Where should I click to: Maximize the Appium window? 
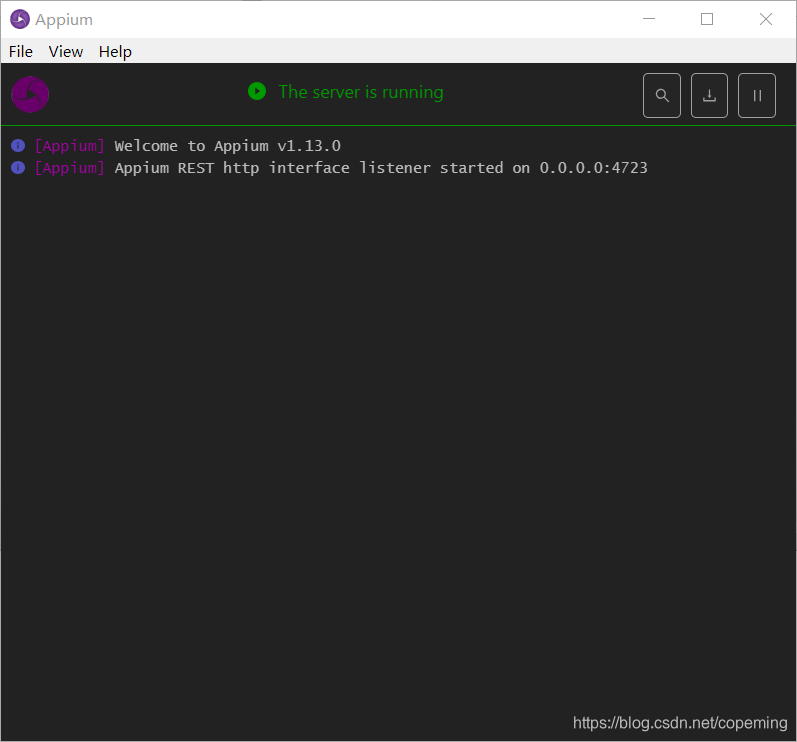click(707, 19)
